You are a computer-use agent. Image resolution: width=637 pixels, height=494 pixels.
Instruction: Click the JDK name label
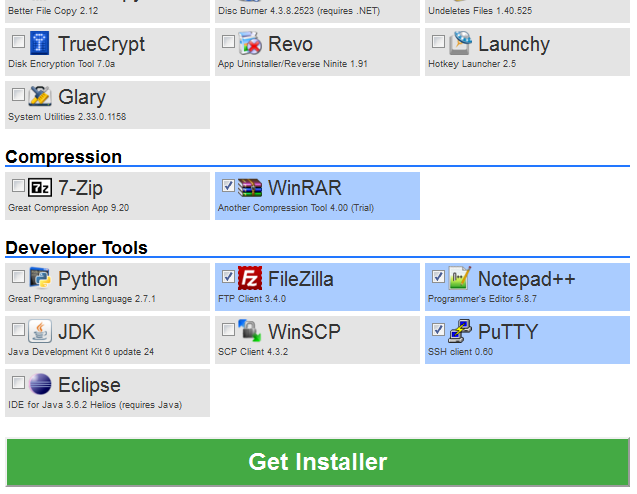click(x=76, y=332)
